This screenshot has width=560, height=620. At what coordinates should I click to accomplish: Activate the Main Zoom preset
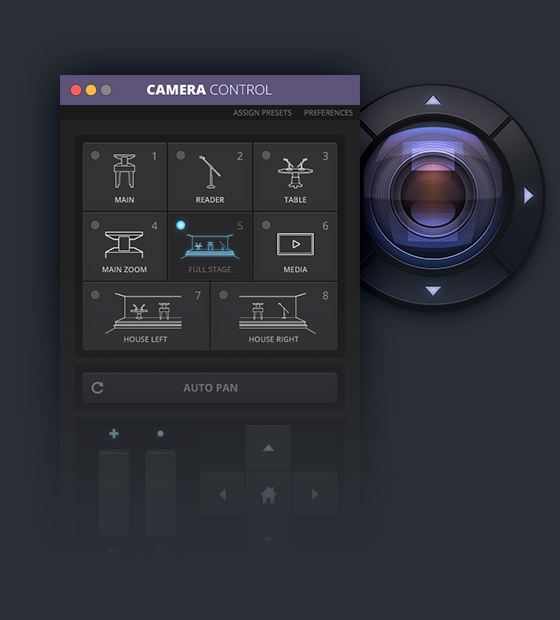[124, 246]
